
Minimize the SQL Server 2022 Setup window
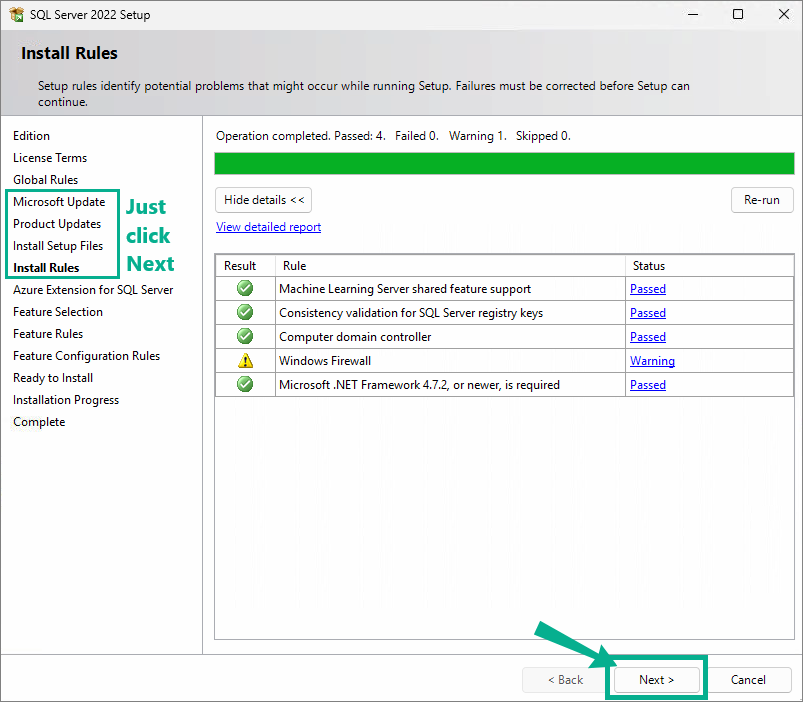pos(693,14)
